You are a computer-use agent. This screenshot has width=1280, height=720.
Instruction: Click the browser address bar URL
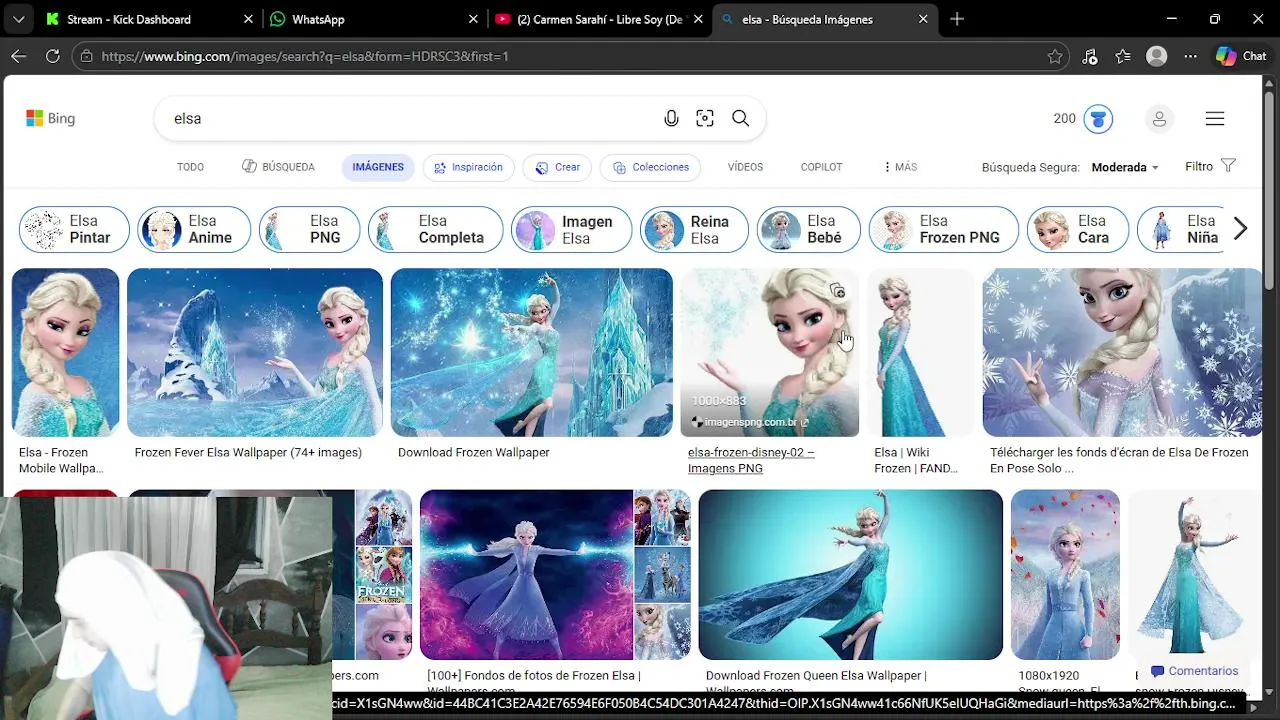305,57
